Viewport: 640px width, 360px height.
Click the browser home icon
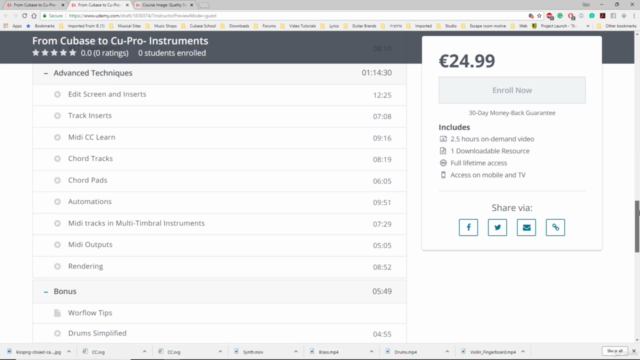tap(34, 16)
